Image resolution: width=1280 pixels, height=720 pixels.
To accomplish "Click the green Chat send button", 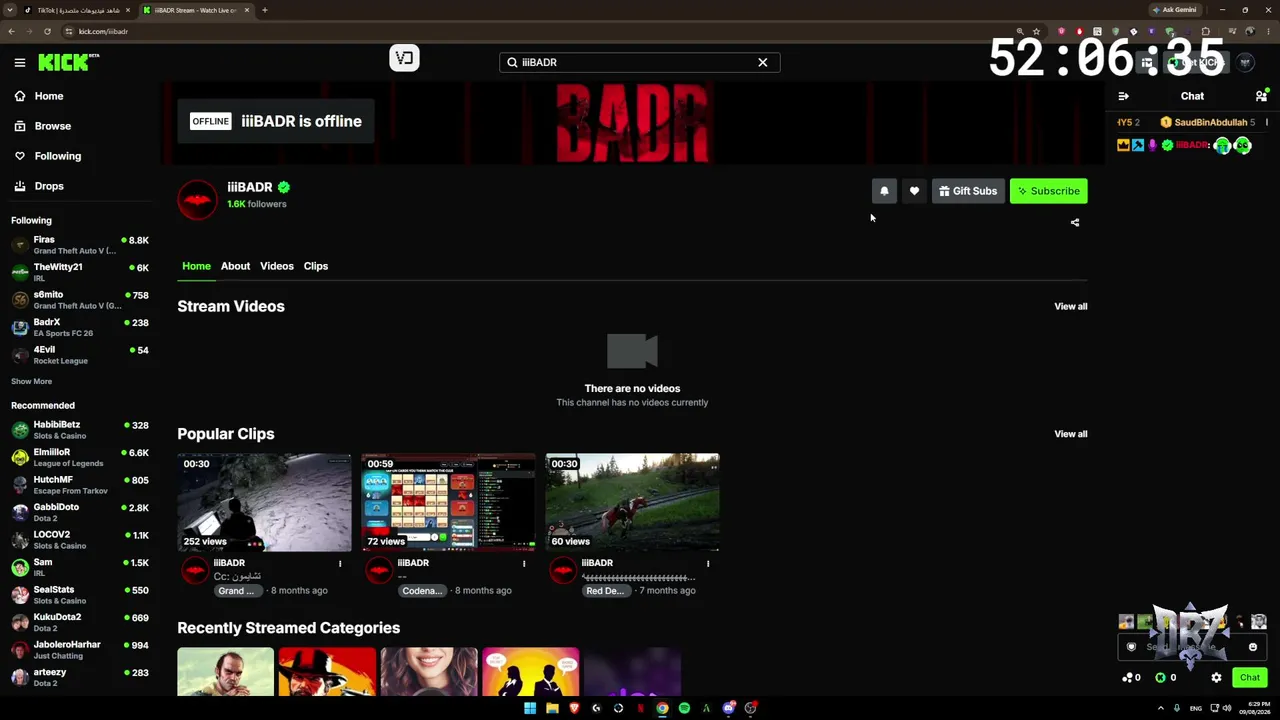I will [1249, 678].
